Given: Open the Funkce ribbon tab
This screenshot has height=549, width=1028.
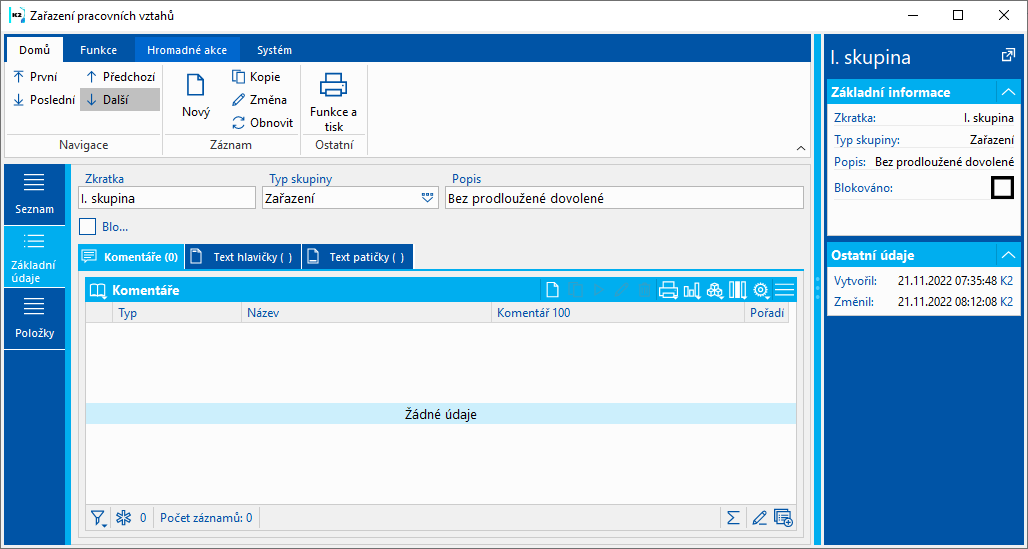Looking at the screenshot, I should click(x=98, y=50).
